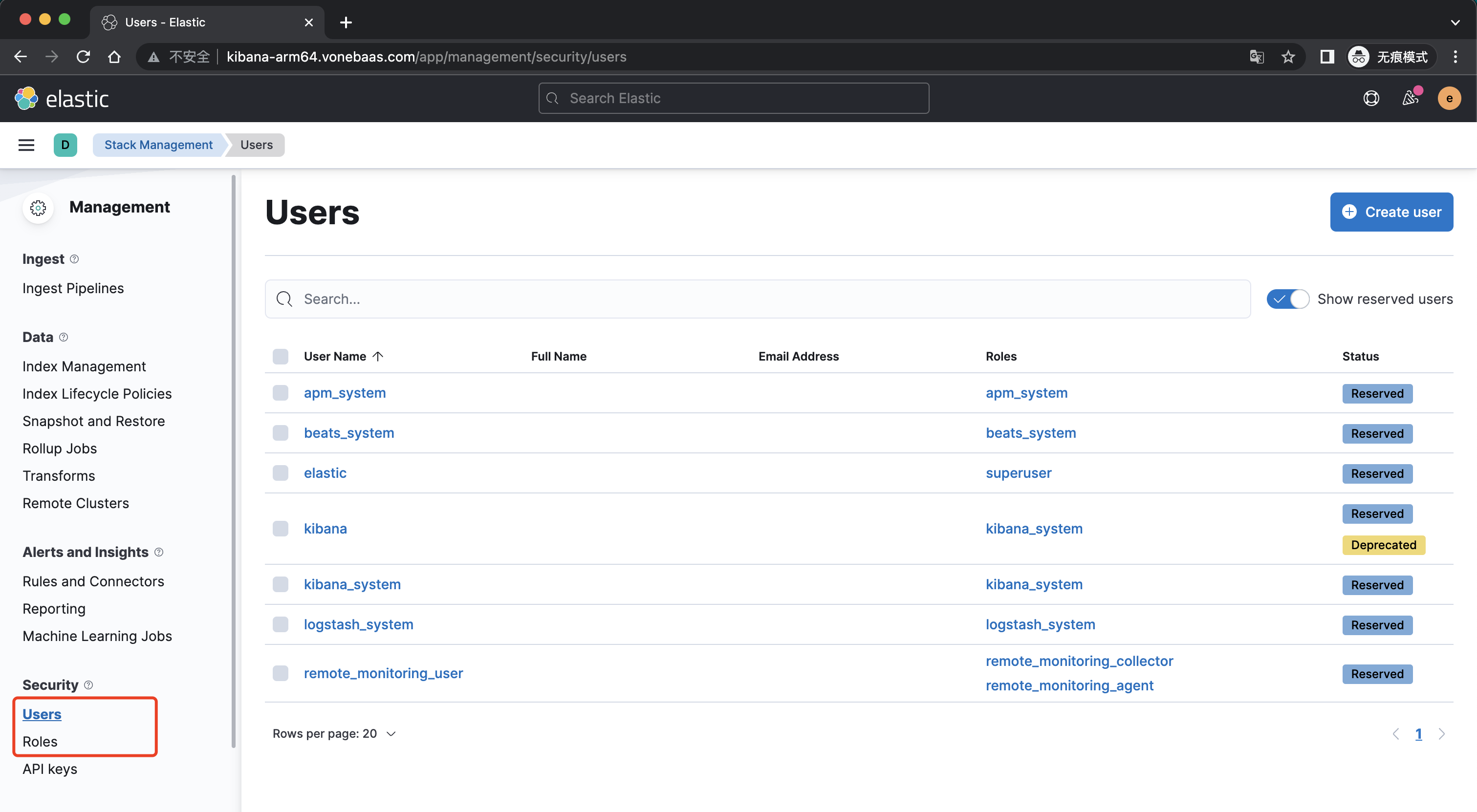Check the select-all users checkbox in header
This screenshot has width=1477, height=812.
click(281, 357)
